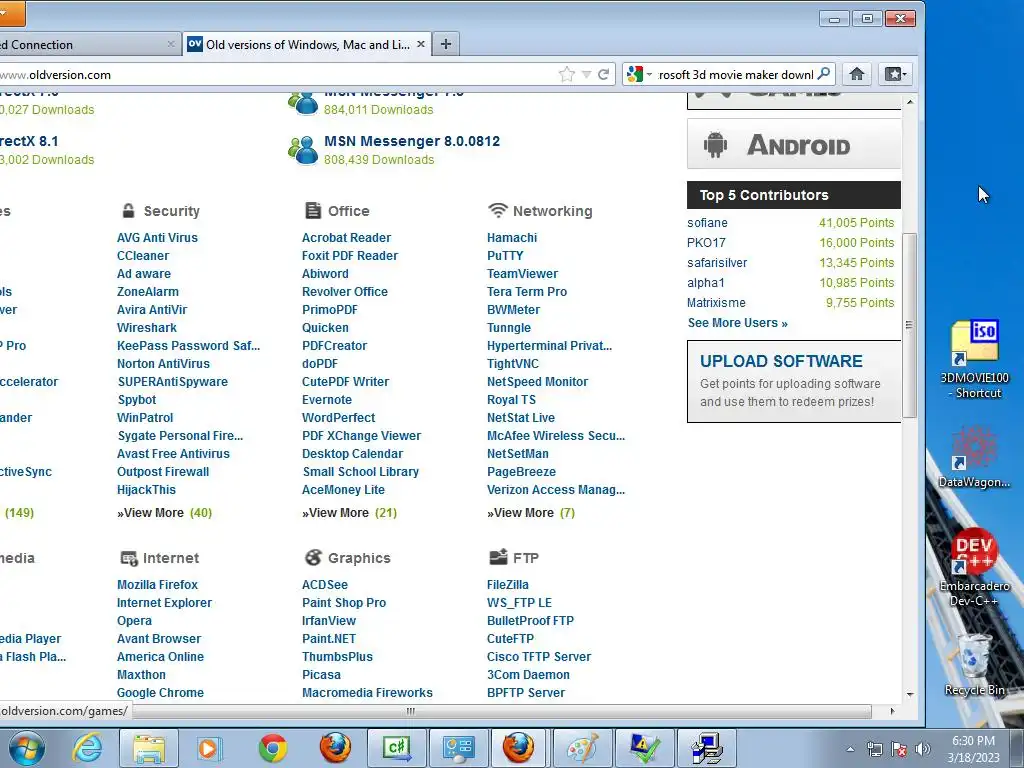Open the Firefox home page icon
Image resolution: width=1024 pixels, height=768 pixels.
point(857,74)
